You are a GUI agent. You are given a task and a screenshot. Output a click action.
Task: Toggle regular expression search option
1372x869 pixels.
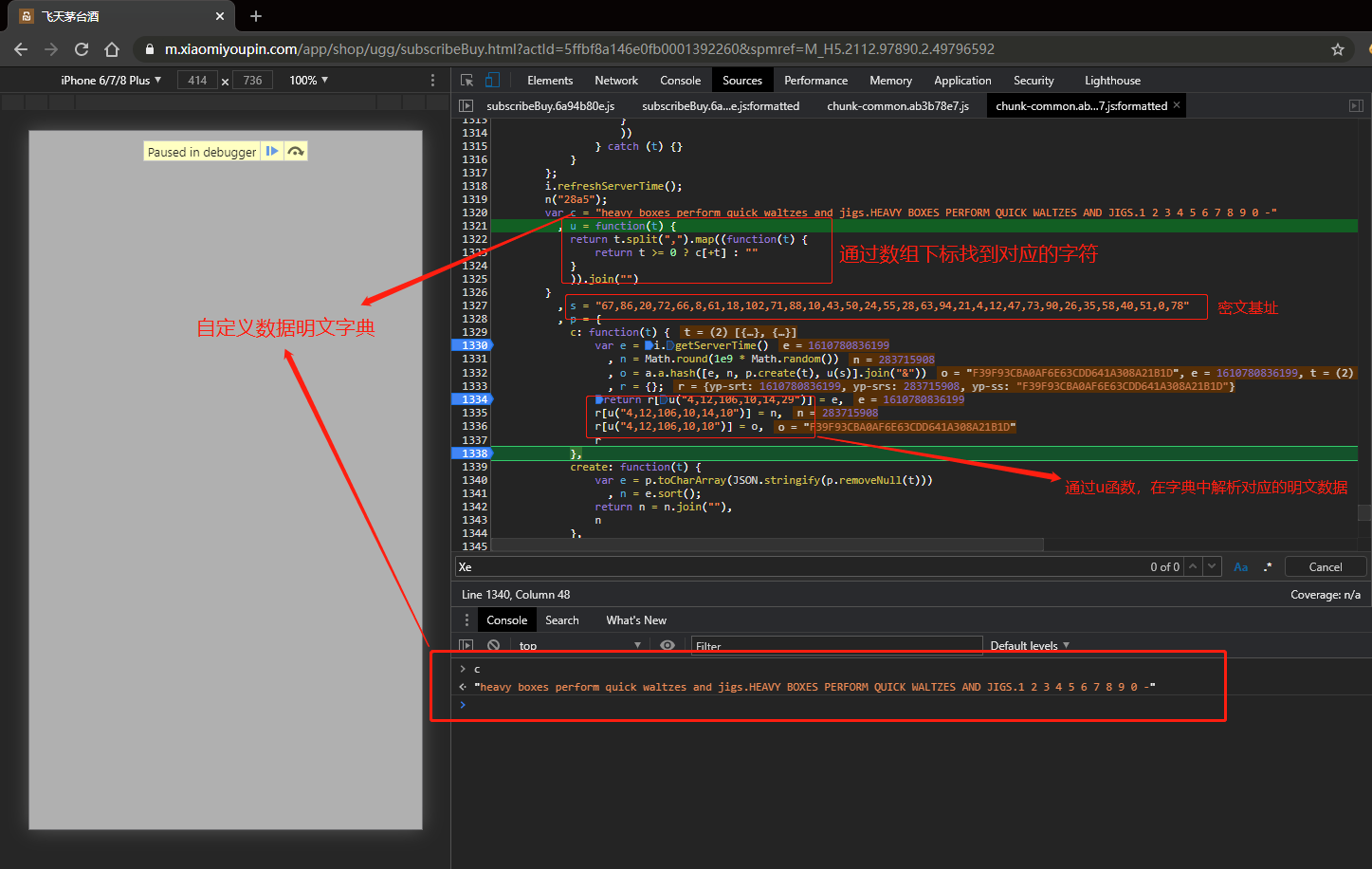coord(1268,567)
